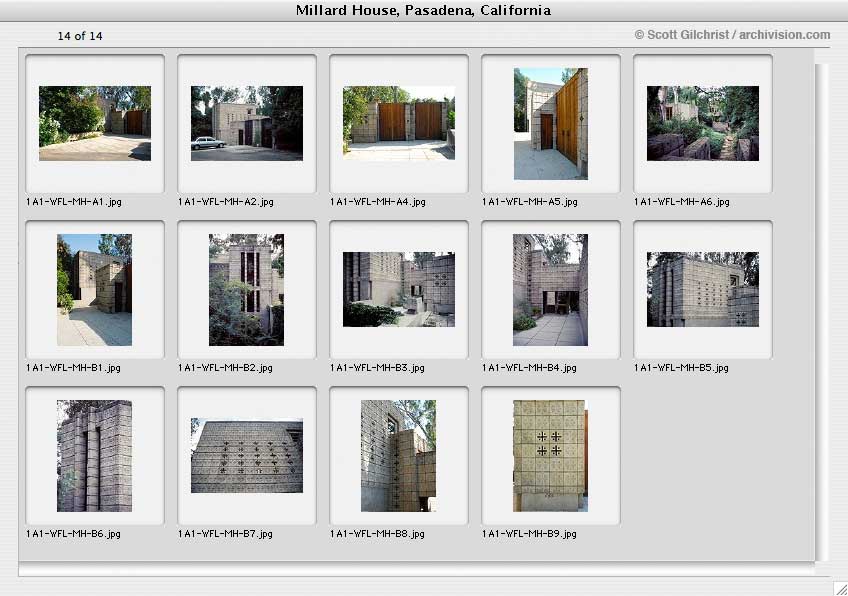Click filename label 1A1-WFL-MH-B5.jpg

click(x=681, y=368)
